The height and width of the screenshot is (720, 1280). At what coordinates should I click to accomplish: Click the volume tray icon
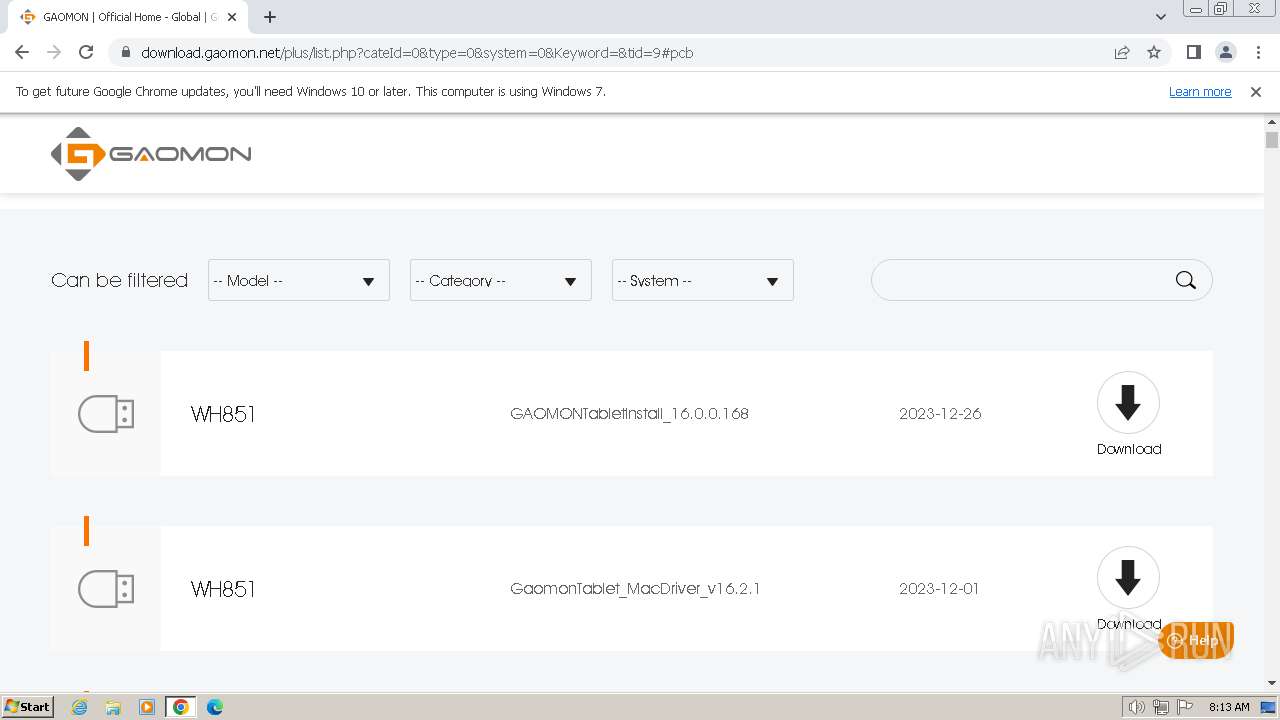(1137, 707)
